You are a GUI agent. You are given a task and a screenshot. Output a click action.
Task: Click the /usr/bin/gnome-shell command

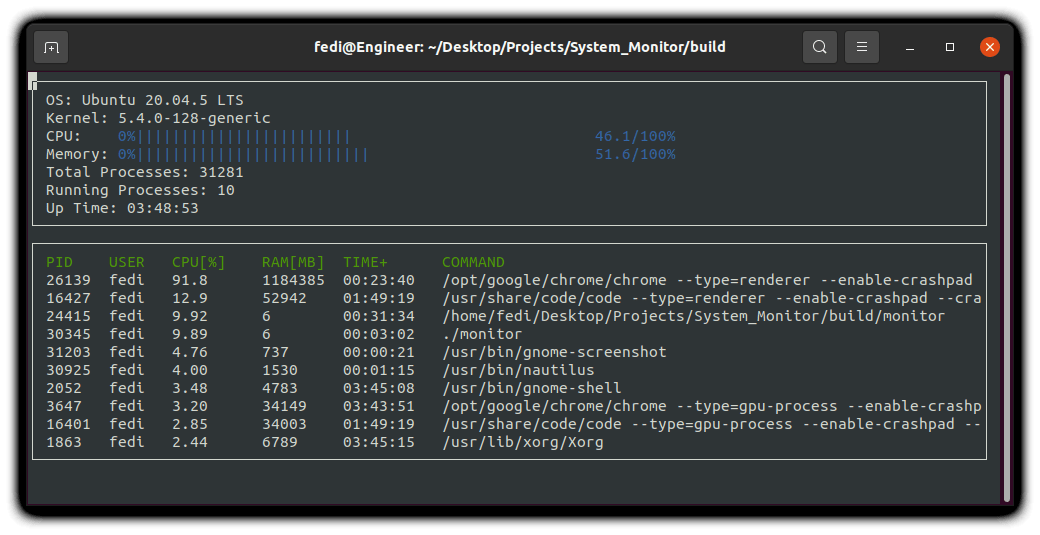pyautogui.click(x=532, y=388)
